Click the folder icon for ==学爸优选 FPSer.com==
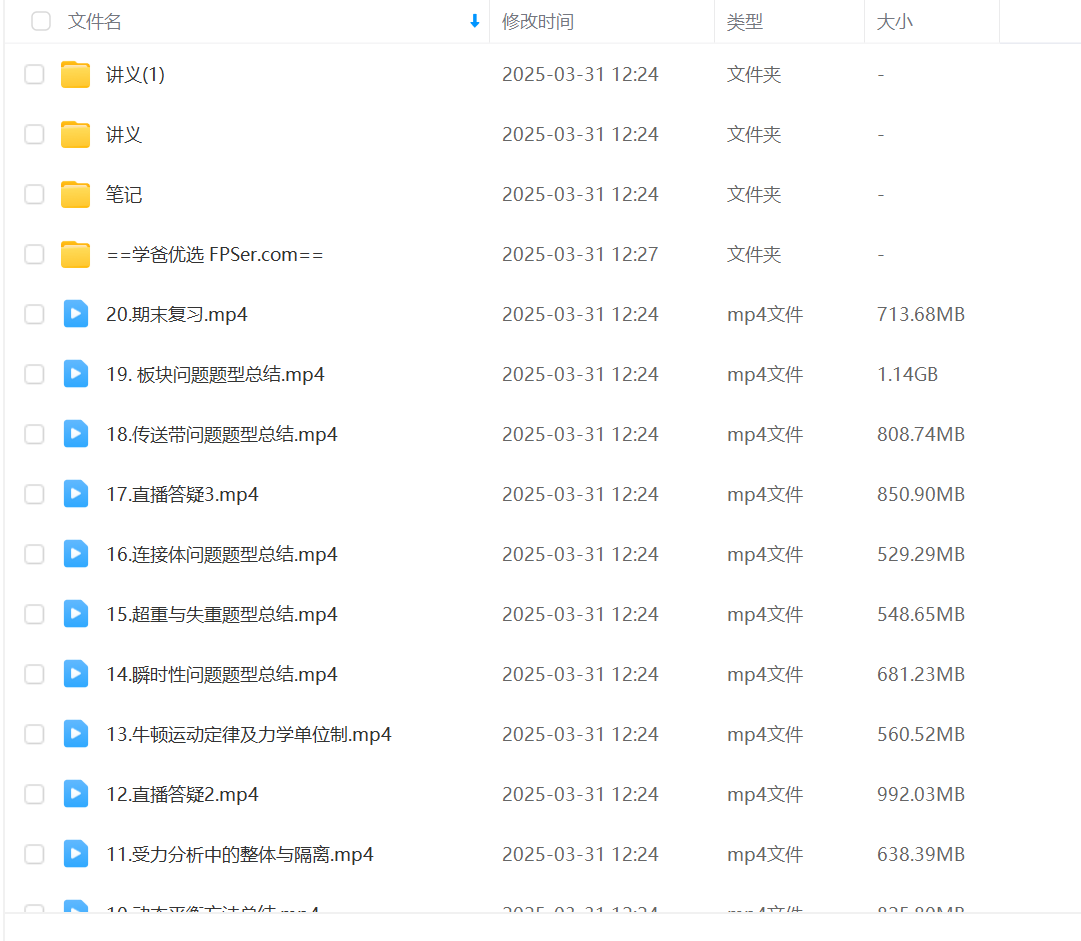 pos(75,254)
